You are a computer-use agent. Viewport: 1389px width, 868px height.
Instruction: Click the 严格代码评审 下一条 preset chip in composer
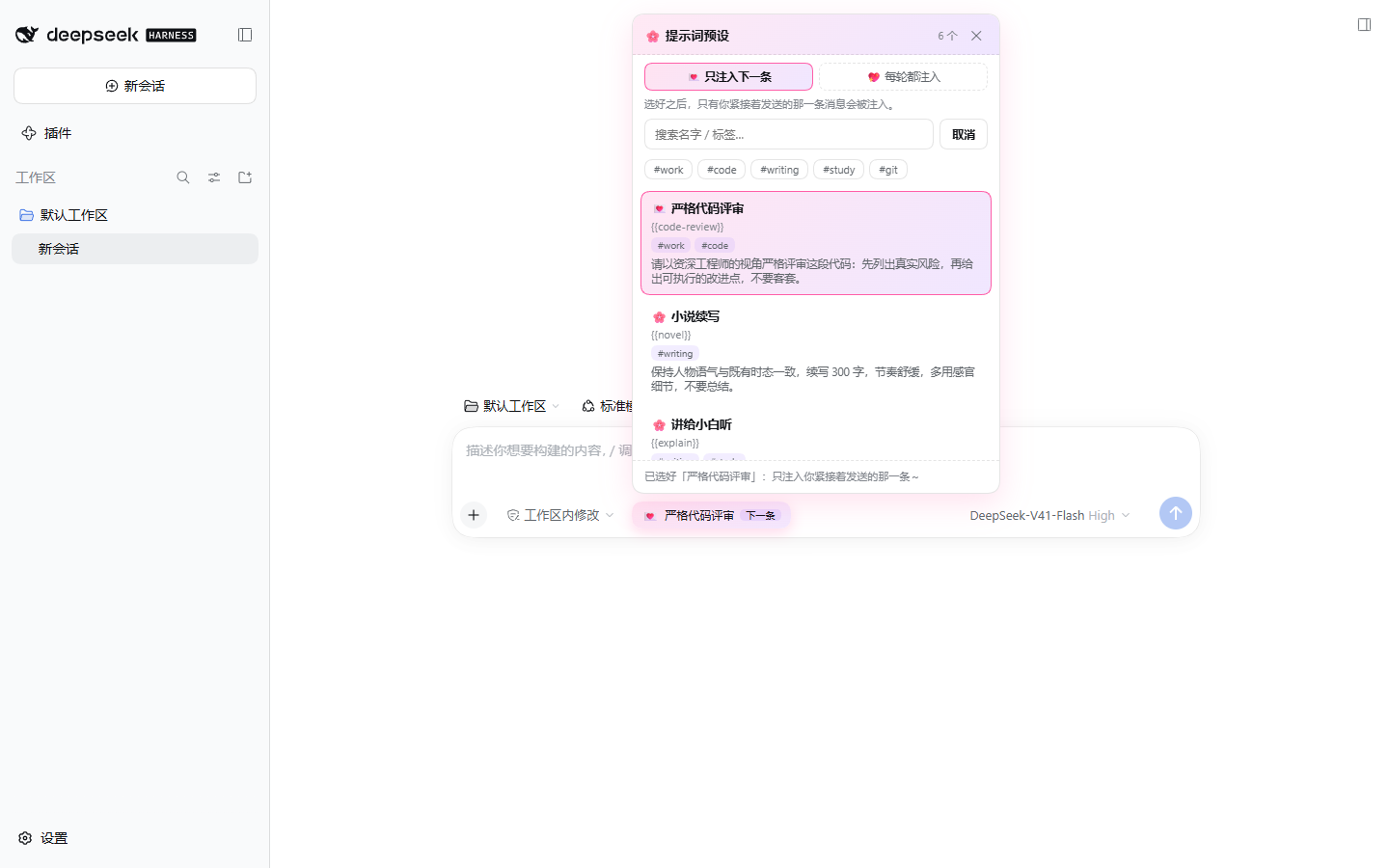[711, 515]
